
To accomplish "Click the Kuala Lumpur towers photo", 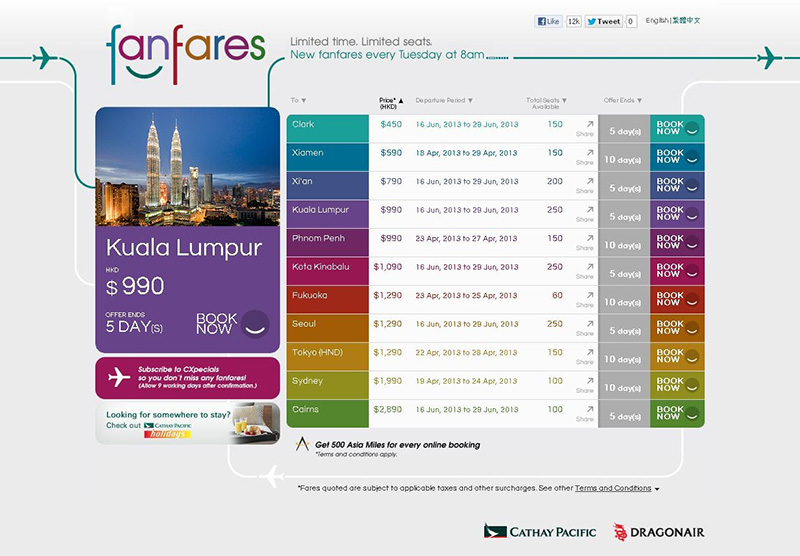I will (x=187, y=167).
